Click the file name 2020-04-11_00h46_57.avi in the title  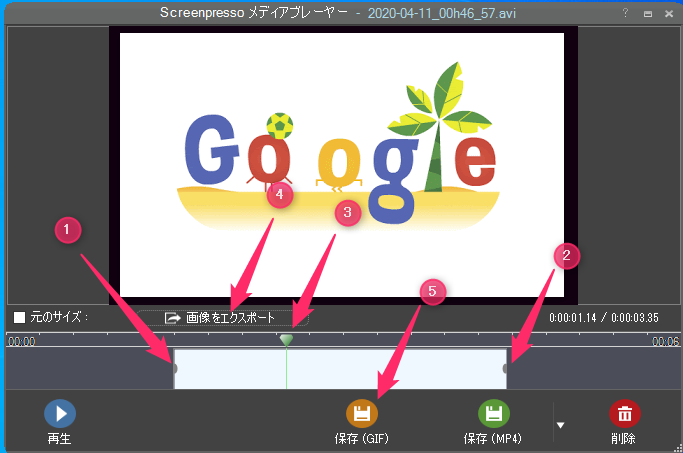pos(442,14)
